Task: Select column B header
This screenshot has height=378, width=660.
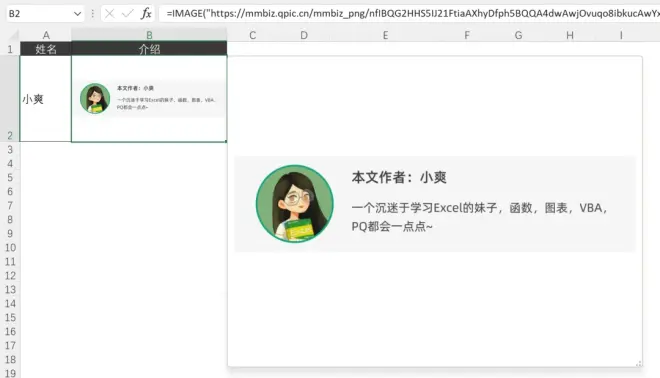Action: click(149, 35)
